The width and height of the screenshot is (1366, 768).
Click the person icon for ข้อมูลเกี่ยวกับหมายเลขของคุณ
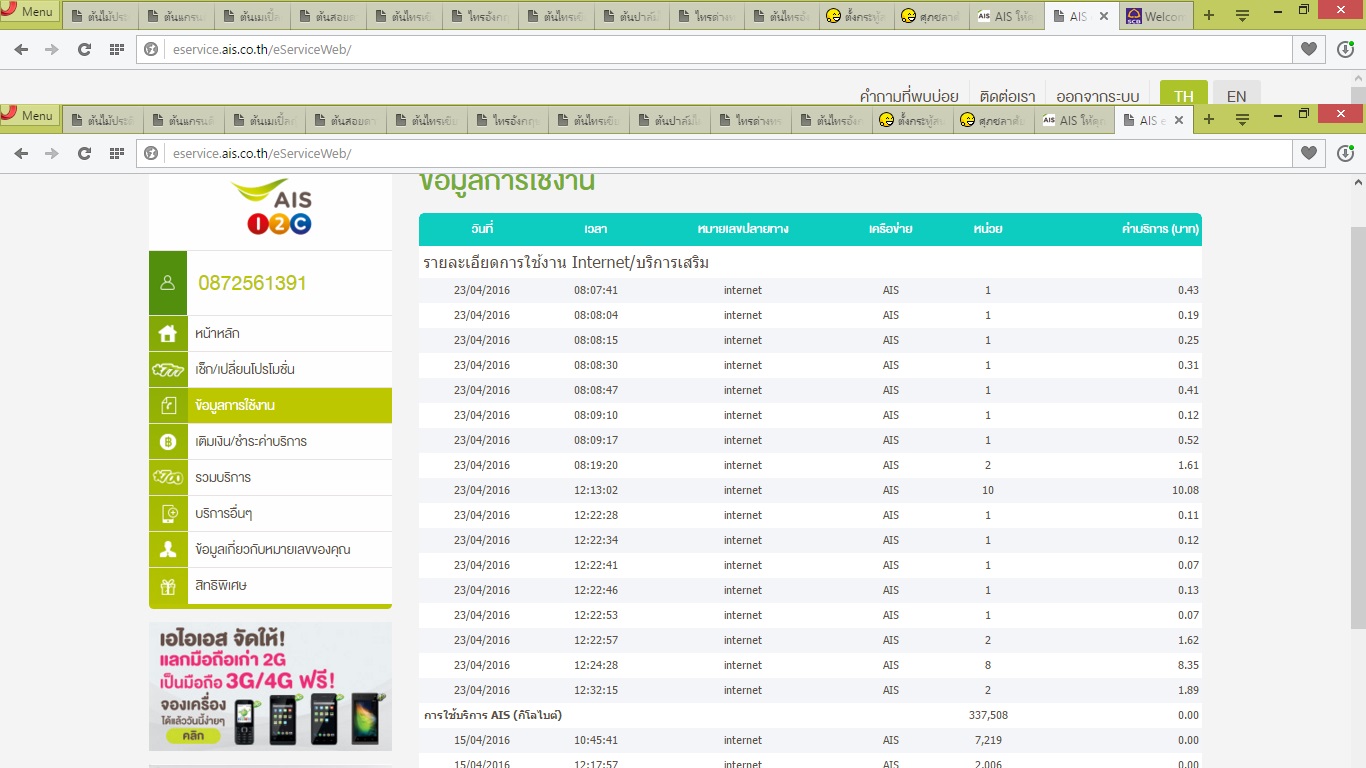[168, 549]
